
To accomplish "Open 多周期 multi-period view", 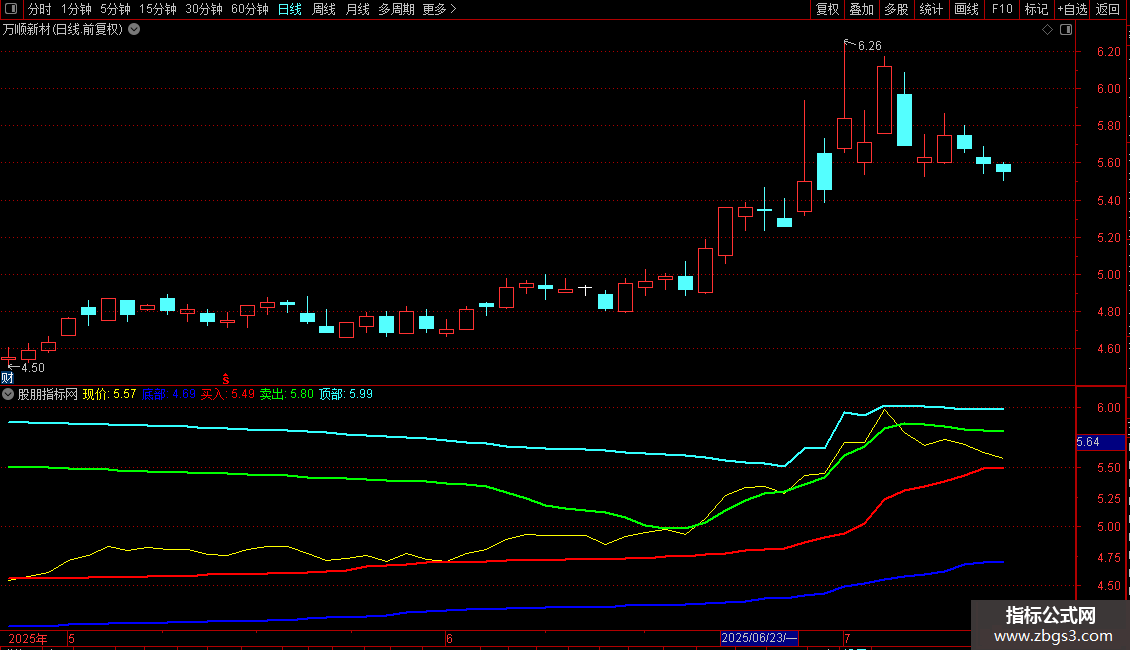I will [x=396, y=9].
